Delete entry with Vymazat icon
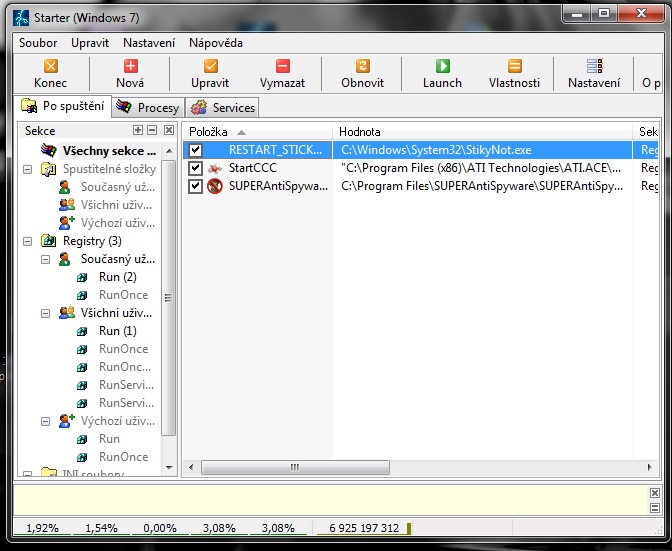Image resolution: width=672 pixels, height=551 pixels. tap(282, 66)
